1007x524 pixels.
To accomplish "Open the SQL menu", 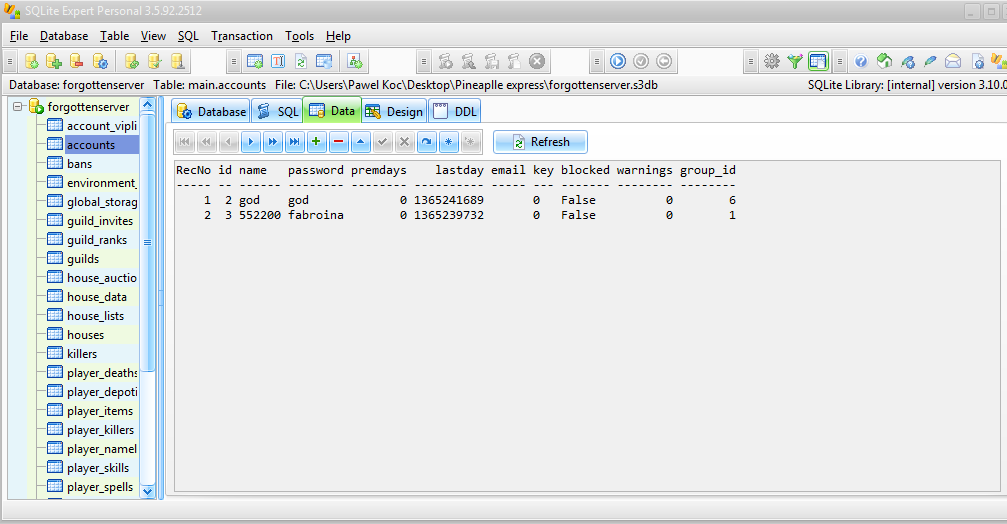I will [188, 36].
